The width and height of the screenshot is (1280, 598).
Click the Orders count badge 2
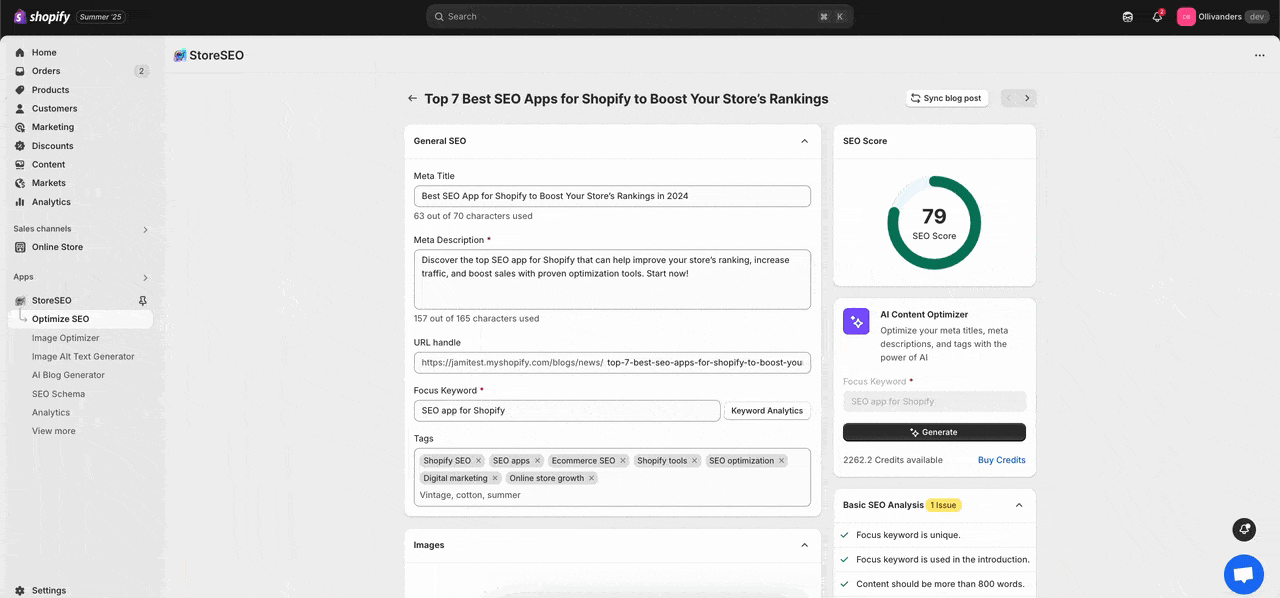coord(141,71)
